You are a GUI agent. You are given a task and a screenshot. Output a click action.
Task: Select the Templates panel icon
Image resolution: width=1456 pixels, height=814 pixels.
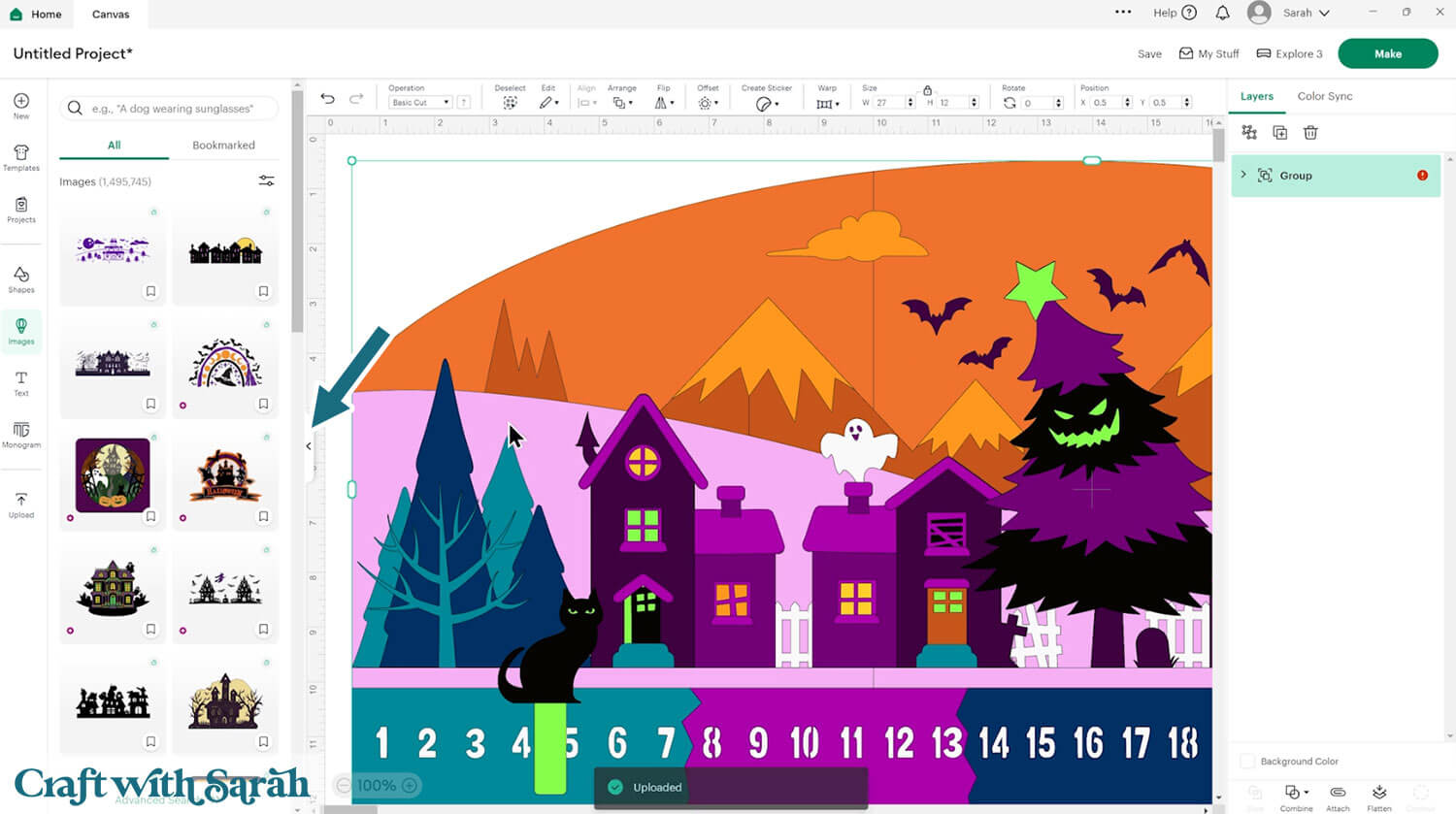(20, 158)
